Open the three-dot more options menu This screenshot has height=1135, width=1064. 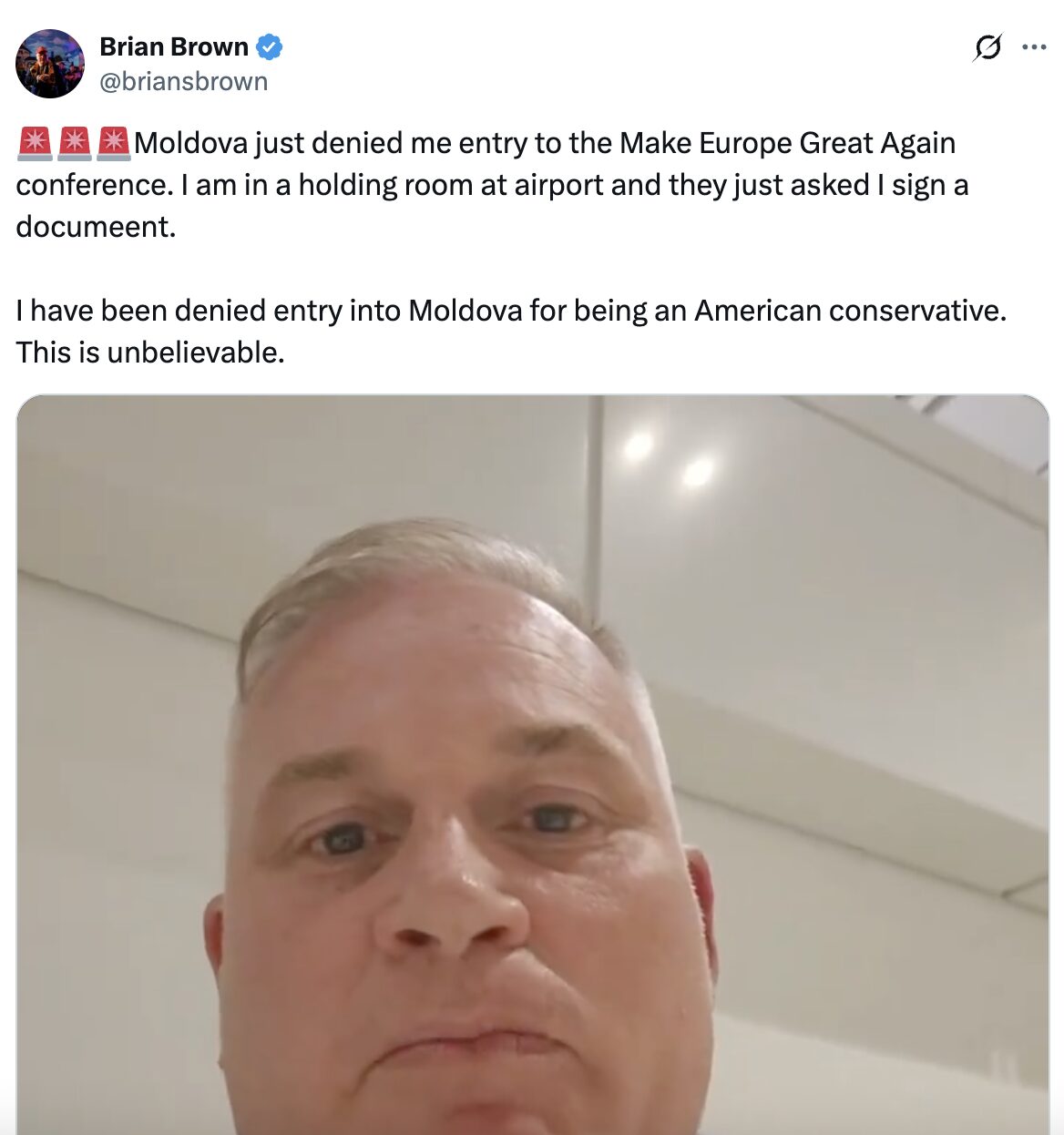1034,47
